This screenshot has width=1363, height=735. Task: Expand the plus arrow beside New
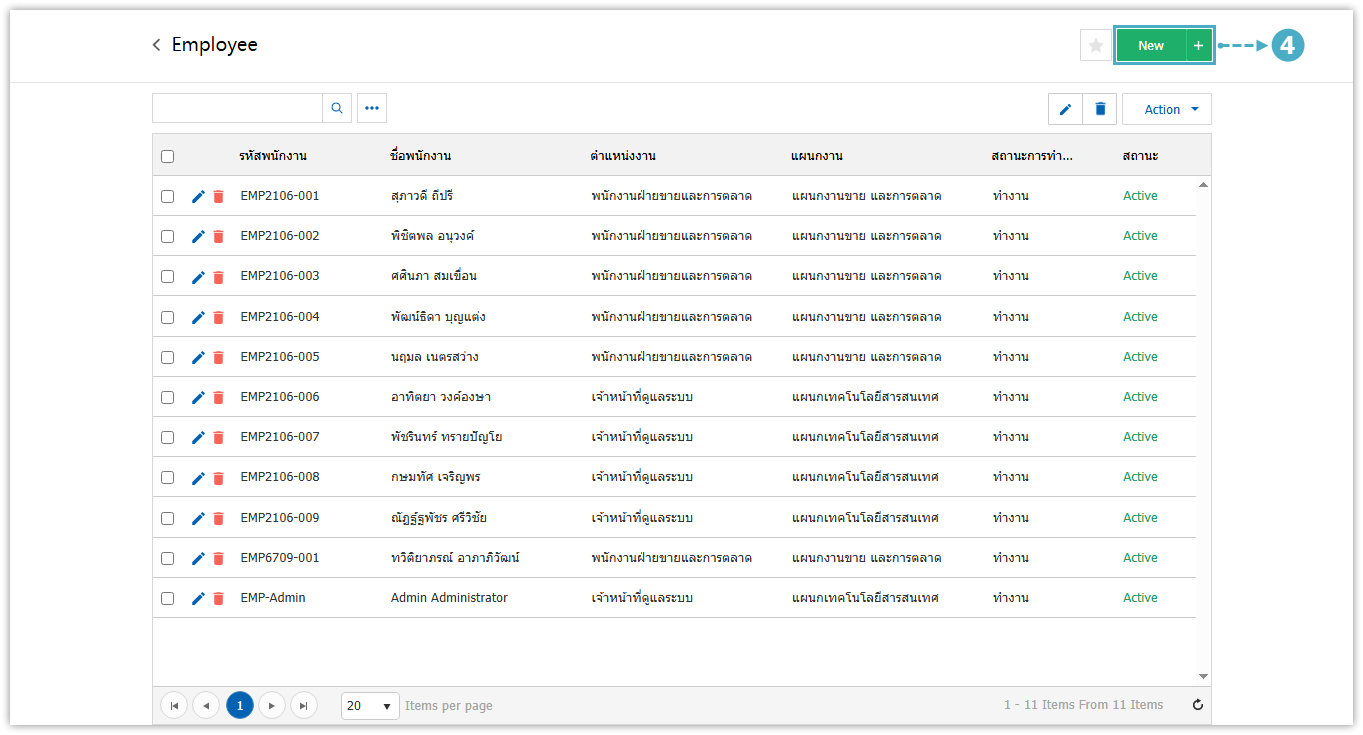coord(1198,46)
